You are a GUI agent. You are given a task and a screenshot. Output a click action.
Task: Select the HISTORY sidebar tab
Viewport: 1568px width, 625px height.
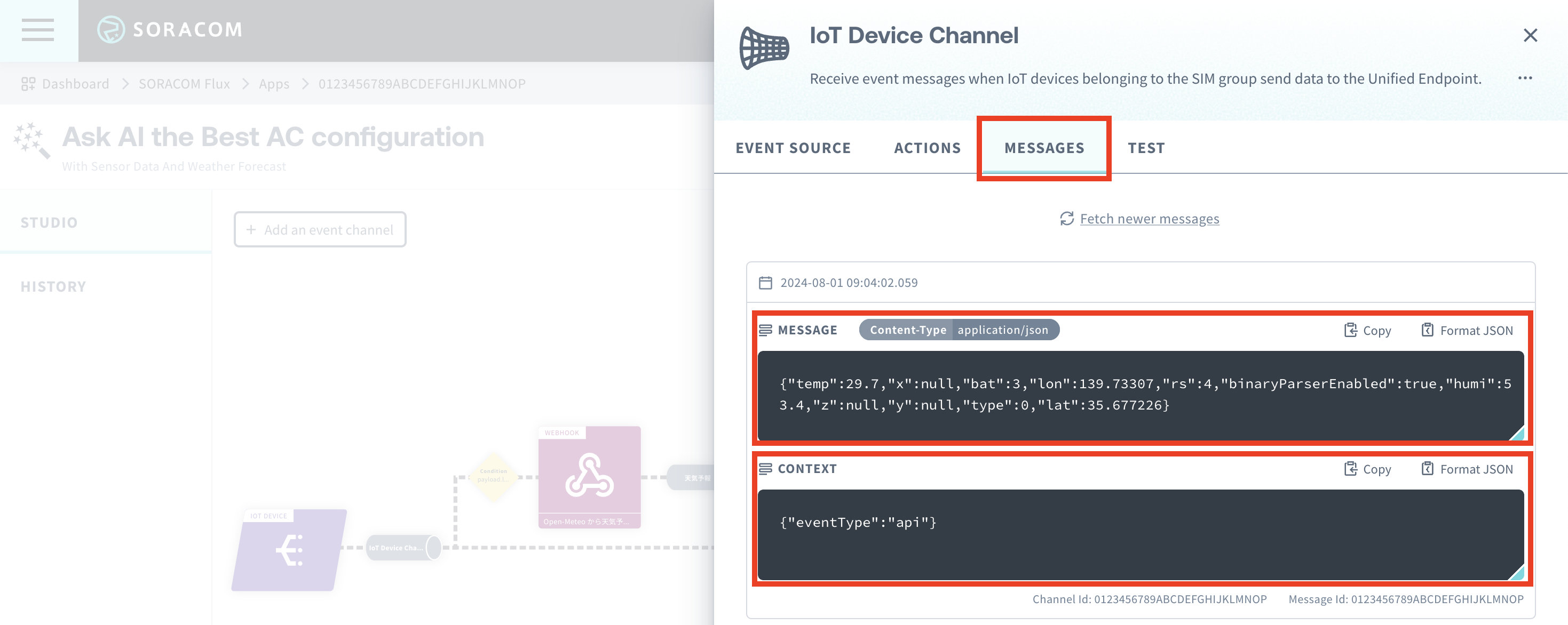tap(106, 286)
